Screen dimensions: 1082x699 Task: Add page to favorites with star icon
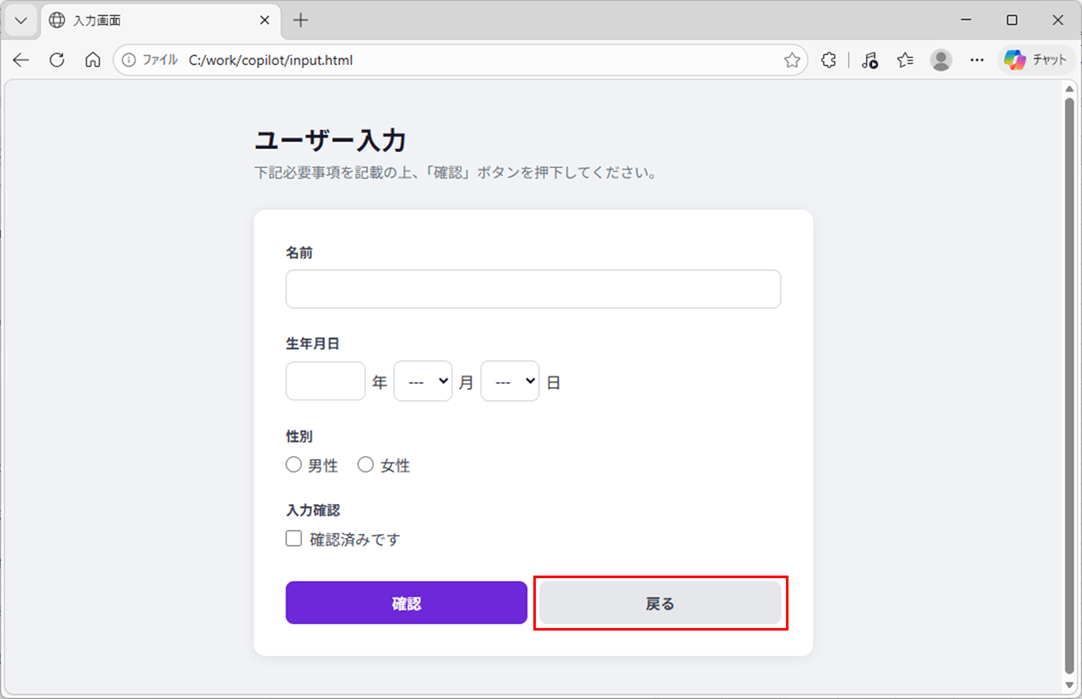pyautogui.click(x=792, y=60)
